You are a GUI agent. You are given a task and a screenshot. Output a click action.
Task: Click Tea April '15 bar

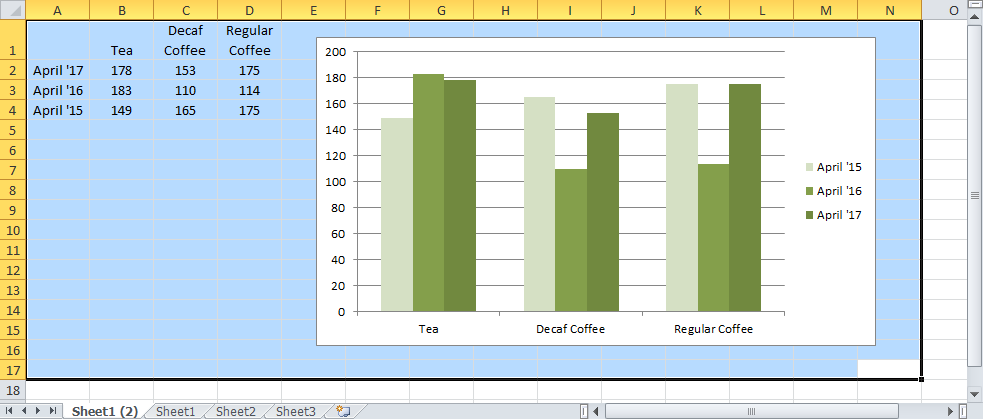point(397,215)
